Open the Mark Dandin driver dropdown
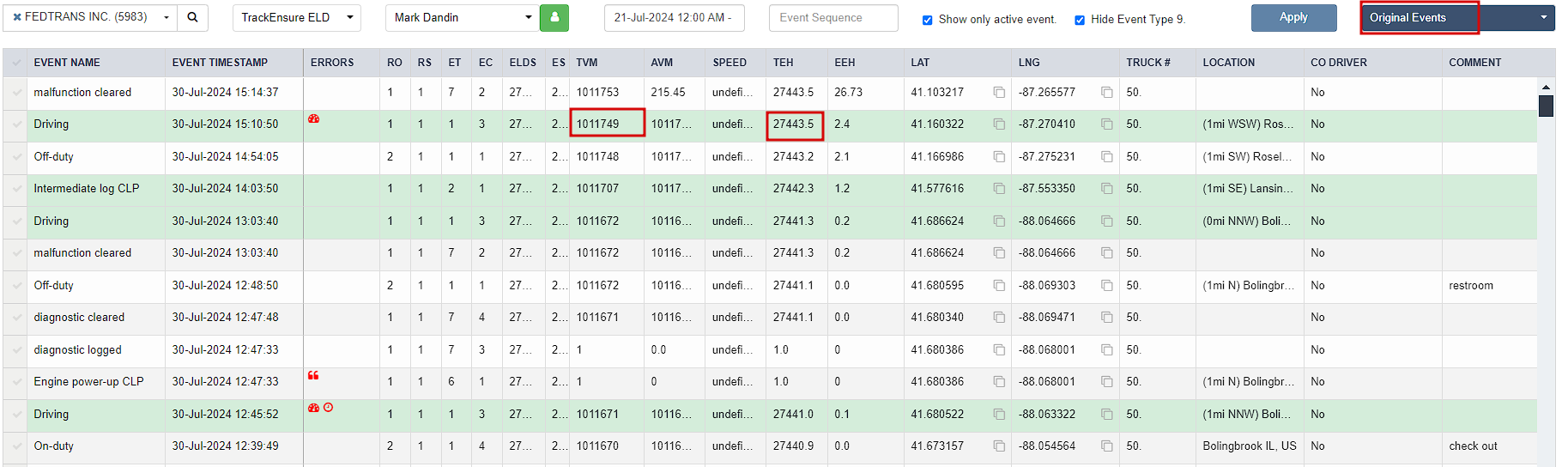The image size is (1568, 467). point(463,17)
